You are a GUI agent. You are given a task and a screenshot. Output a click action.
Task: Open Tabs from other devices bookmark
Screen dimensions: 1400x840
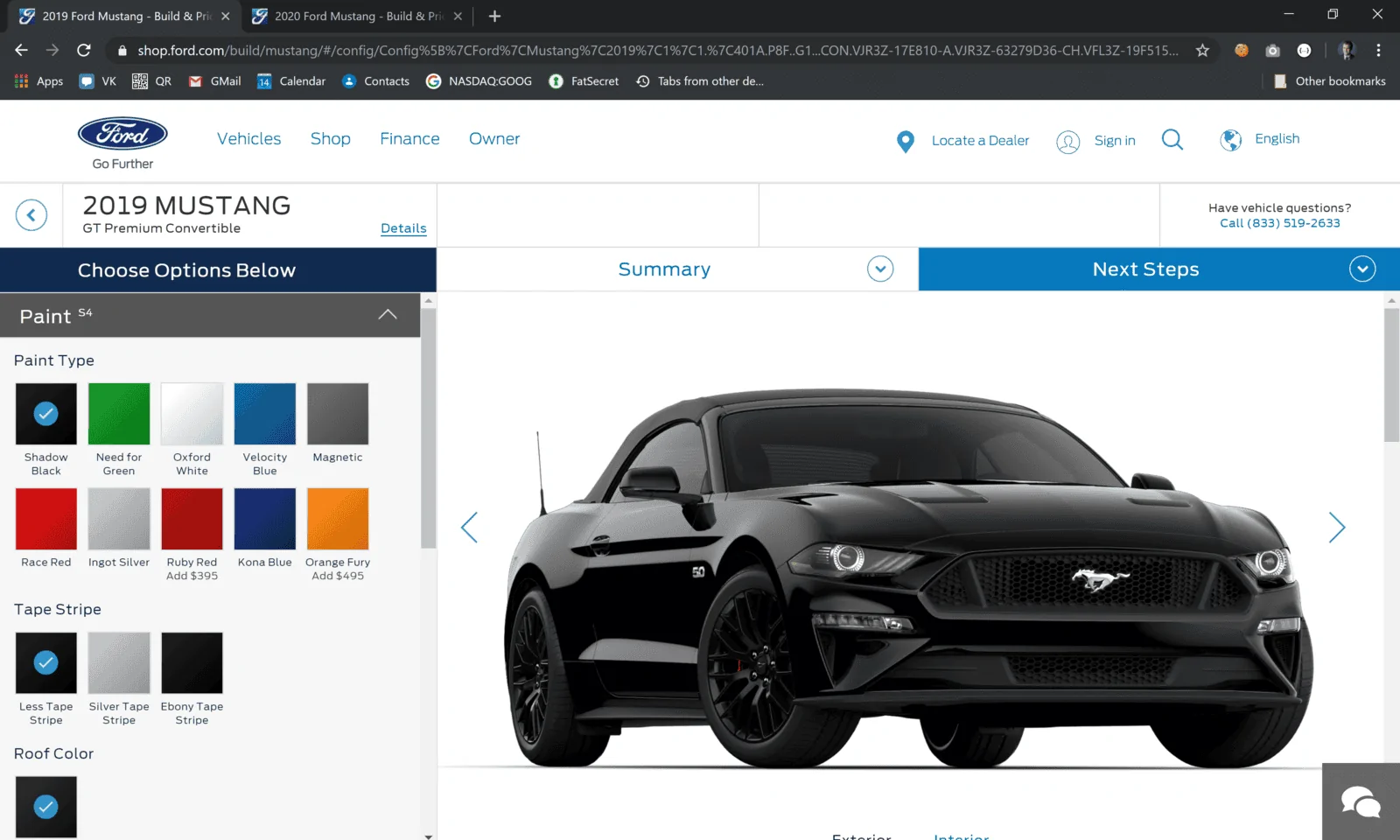700,81
